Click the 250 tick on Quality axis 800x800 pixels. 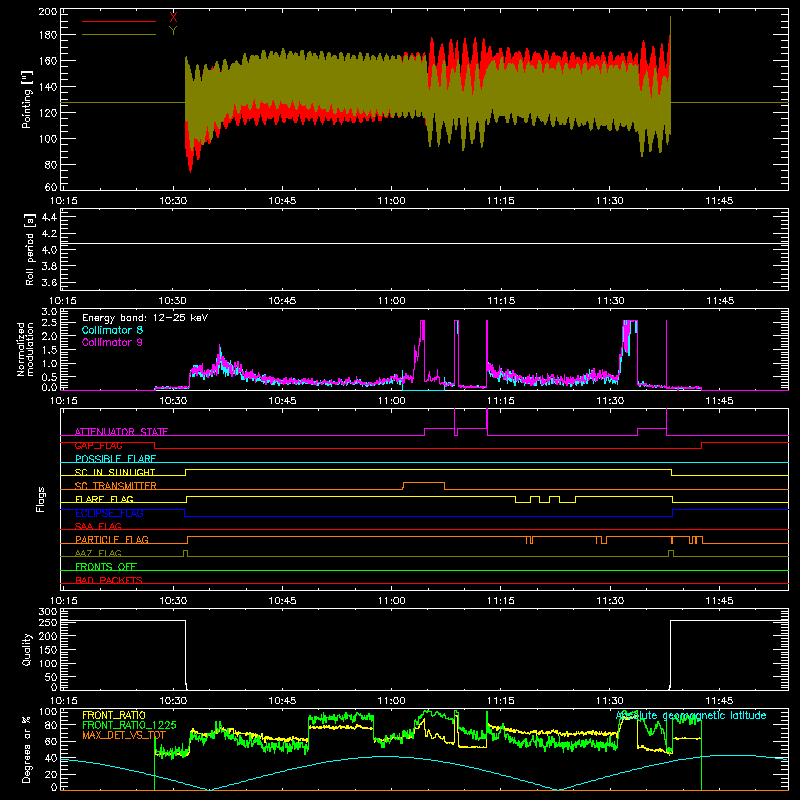(x=47, y=622)
